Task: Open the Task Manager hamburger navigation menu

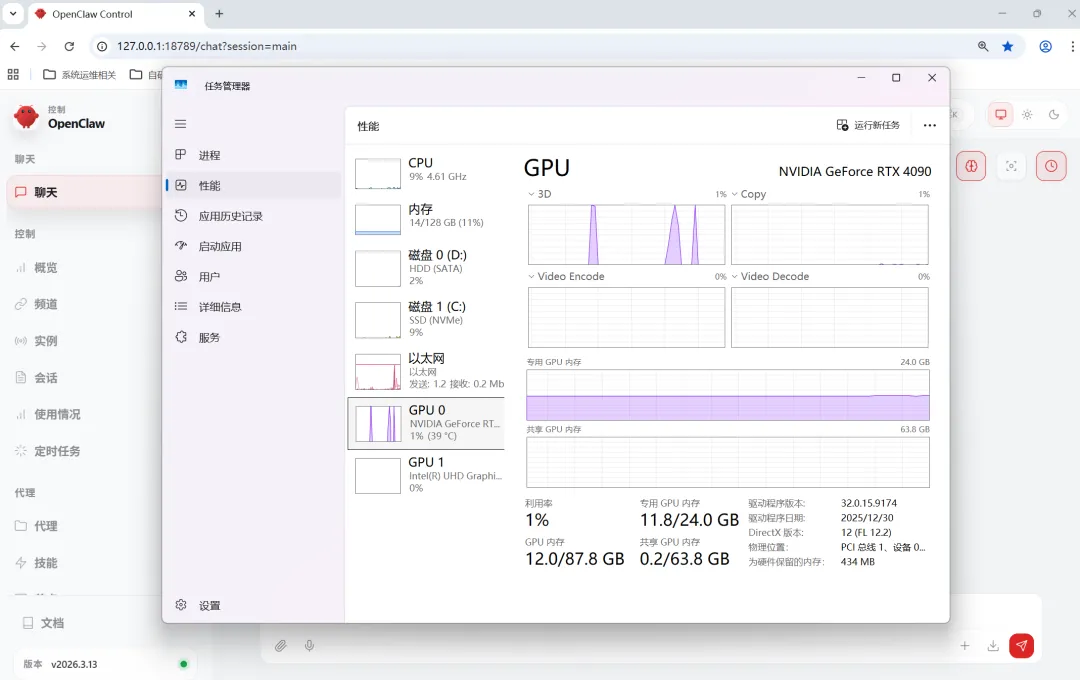Action: (x=180, y=124)
